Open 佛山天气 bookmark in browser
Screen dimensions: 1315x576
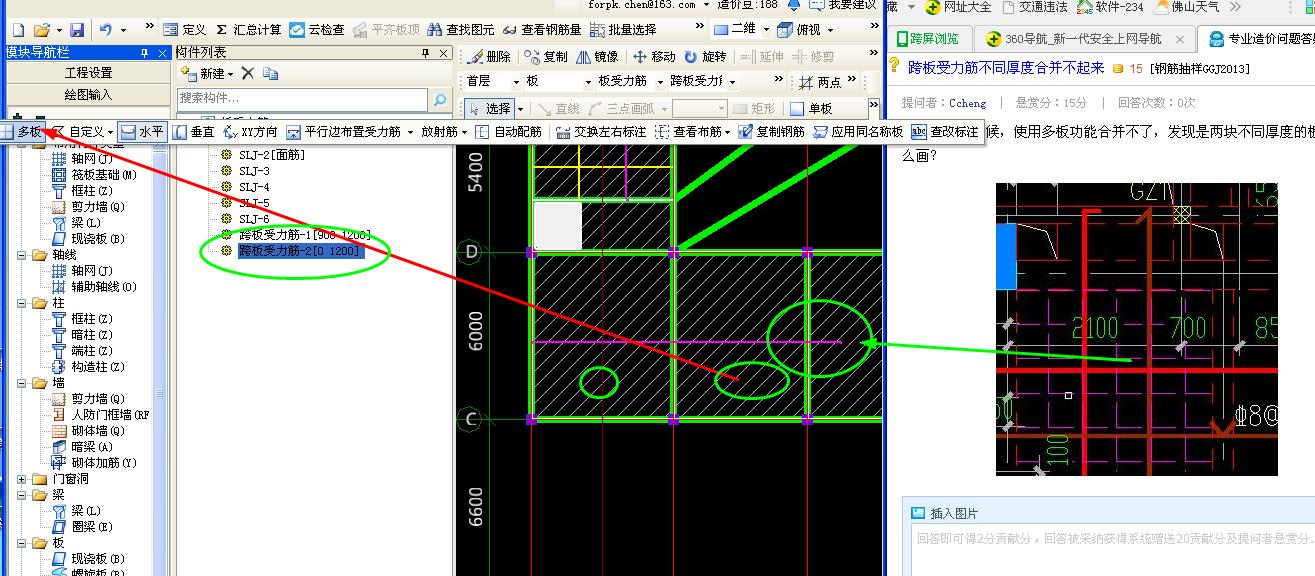pyautogui.click(x=1188, y=7)
